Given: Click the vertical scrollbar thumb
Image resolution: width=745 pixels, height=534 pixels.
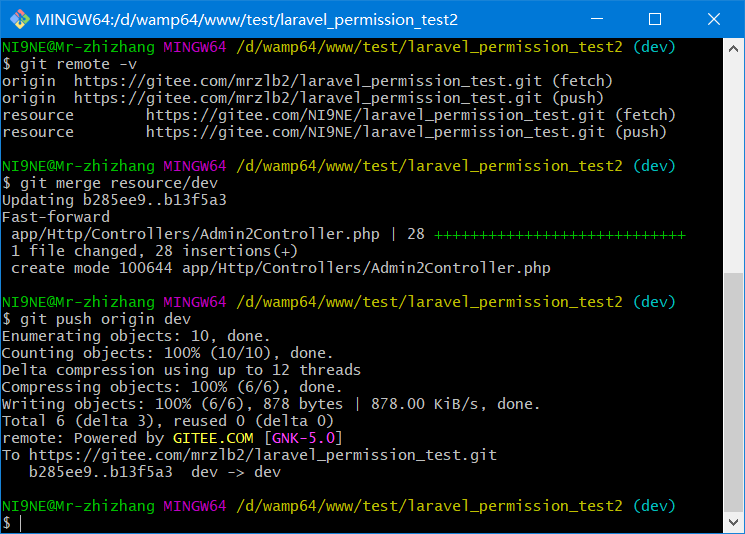Looking at the screenshot, I should pyautogui.click(x=734, y=390).
